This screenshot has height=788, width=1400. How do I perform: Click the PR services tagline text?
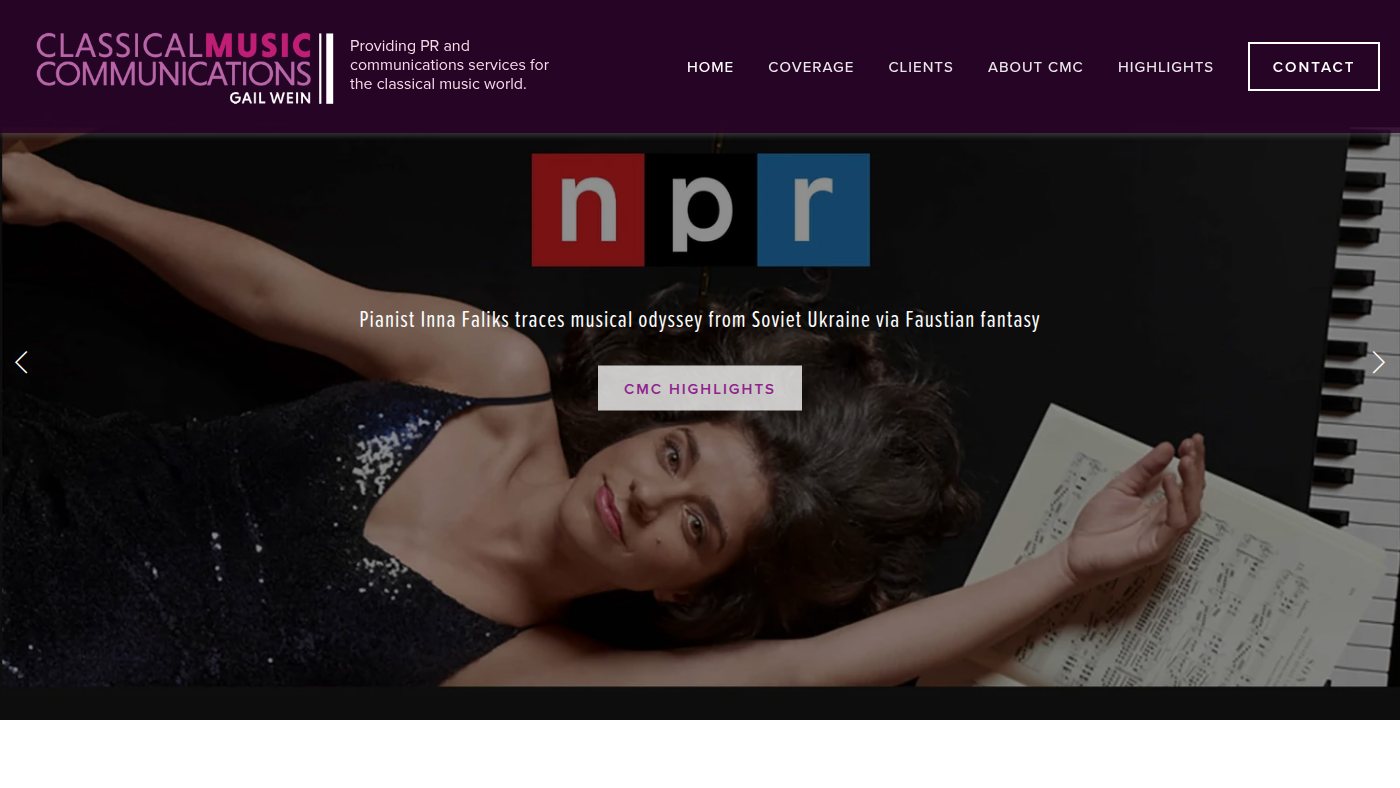(x=449, y=65)
